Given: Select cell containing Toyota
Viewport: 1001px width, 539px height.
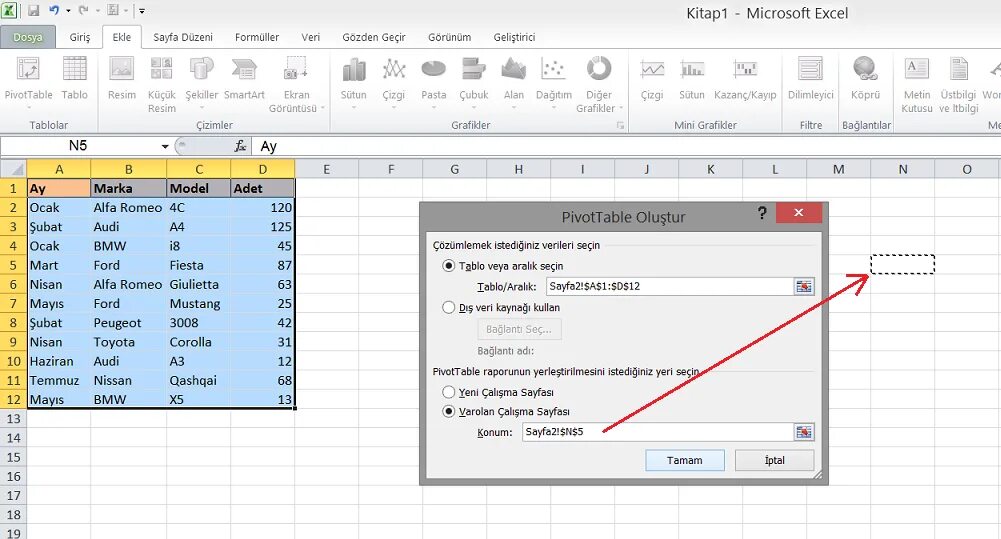Looking at the screenshot, I should 128,342.
